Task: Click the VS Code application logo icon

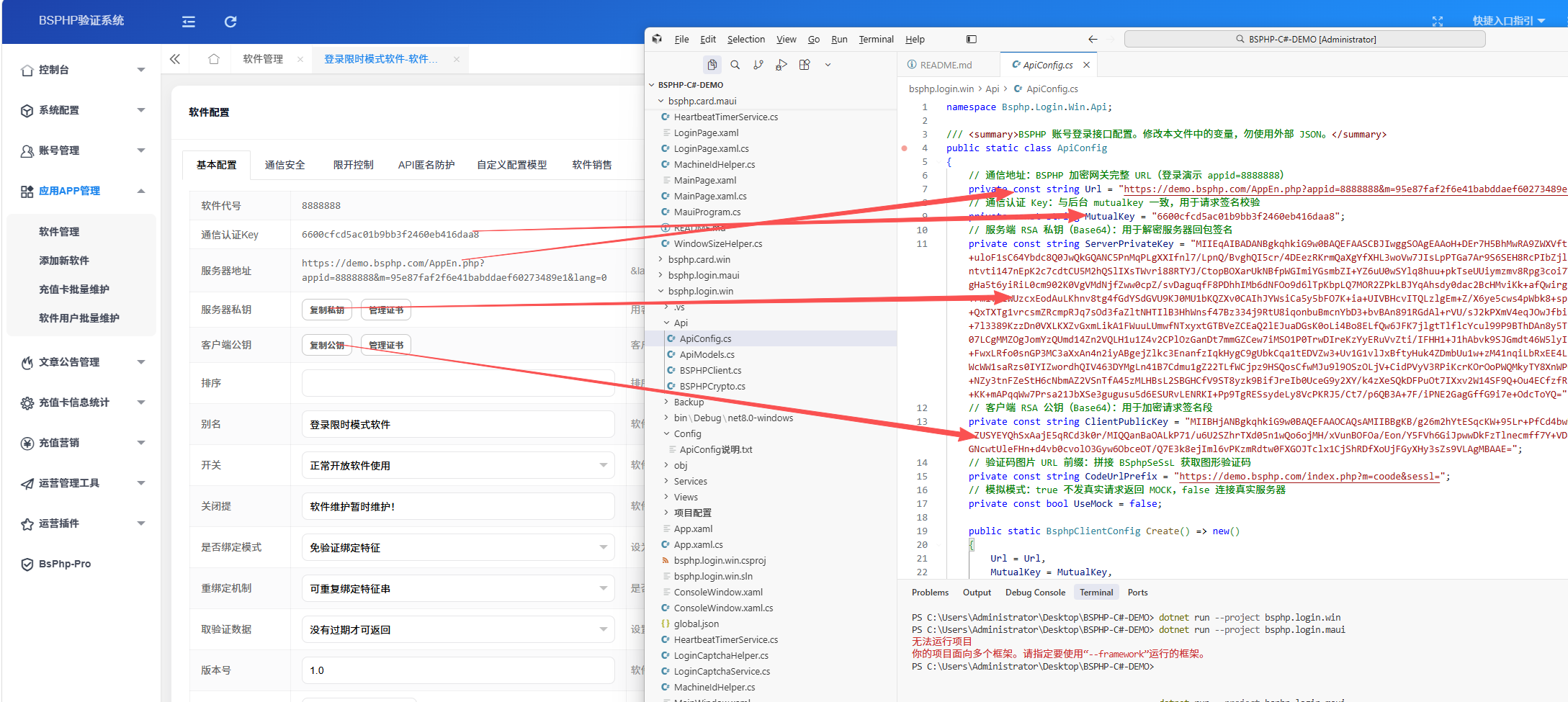Action: [x=657, y=39]
